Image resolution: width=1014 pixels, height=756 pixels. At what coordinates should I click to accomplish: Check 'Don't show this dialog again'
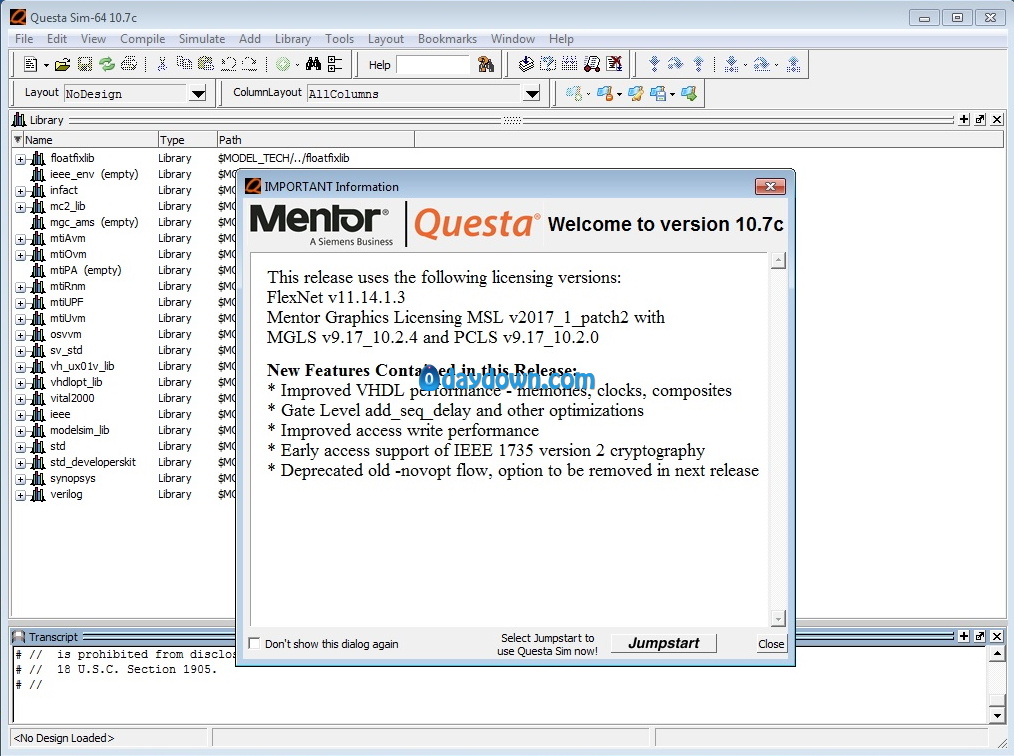point(254,643)
